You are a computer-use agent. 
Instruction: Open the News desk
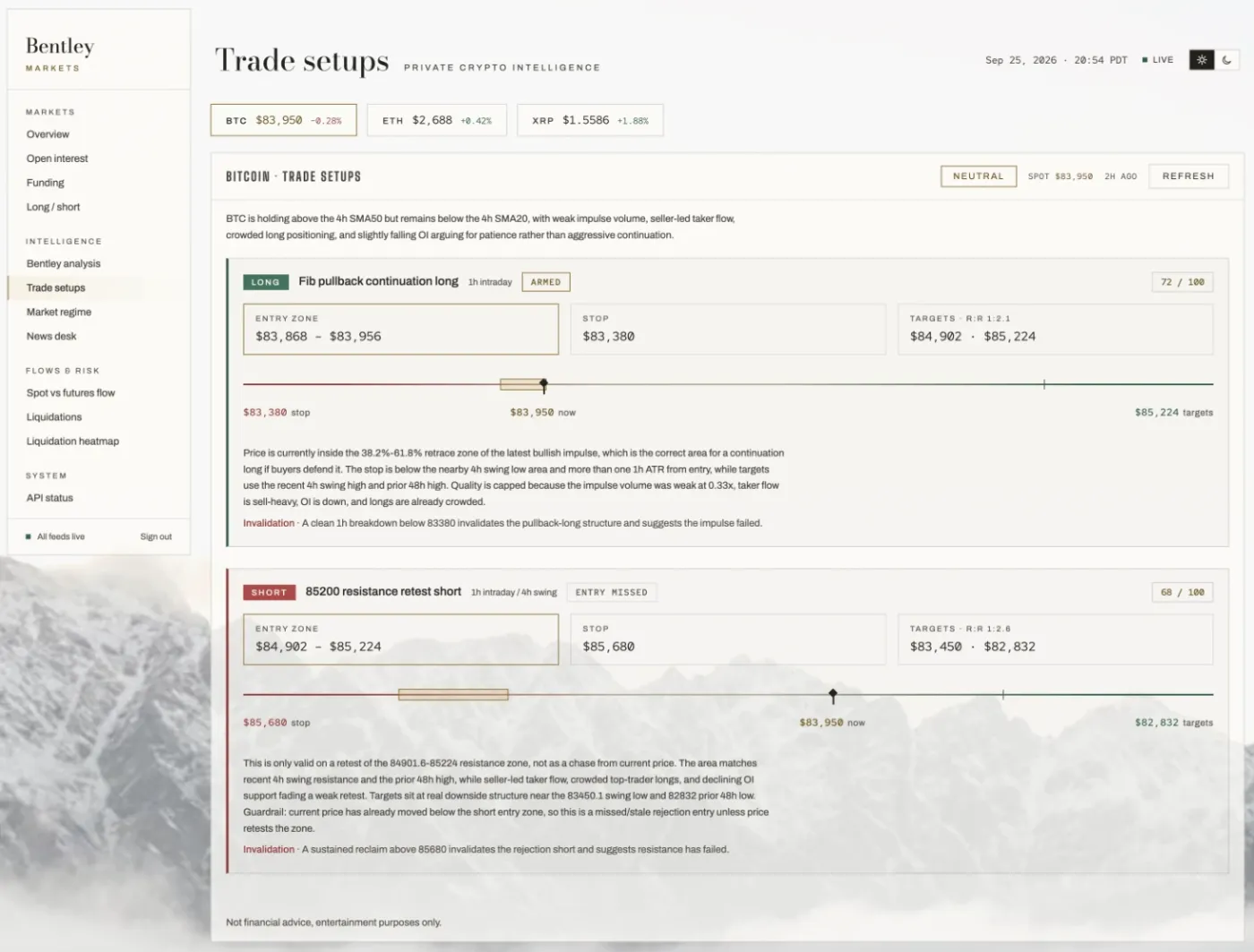point(51,336)
